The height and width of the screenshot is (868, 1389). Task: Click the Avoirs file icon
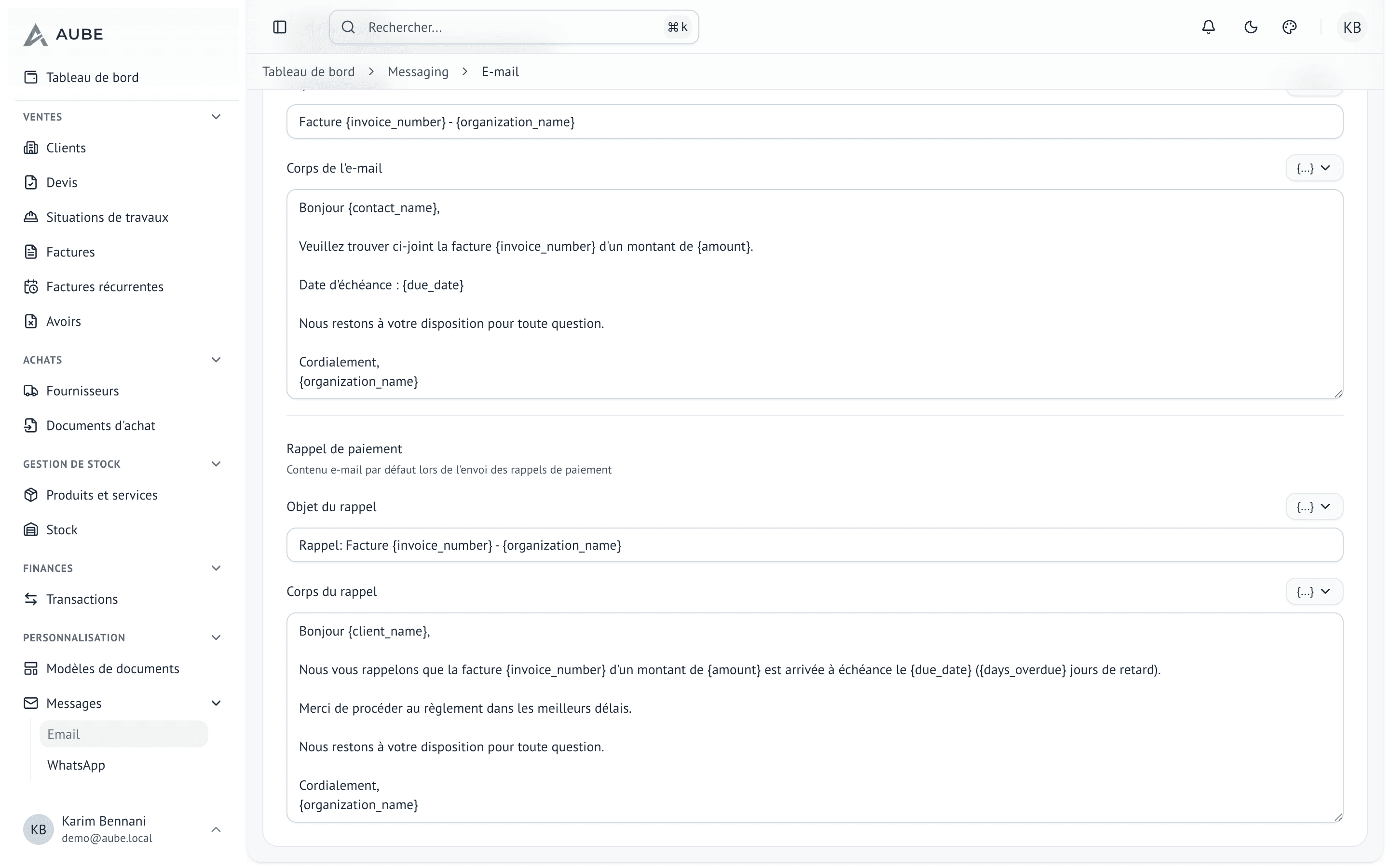tap(31, 322)
